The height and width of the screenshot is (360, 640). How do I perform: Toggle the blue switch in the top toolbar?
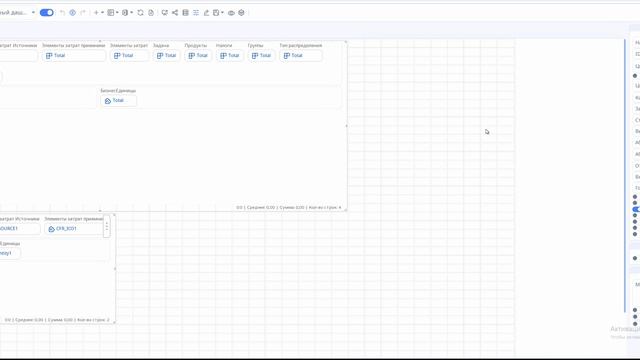(x=47, y=13)
